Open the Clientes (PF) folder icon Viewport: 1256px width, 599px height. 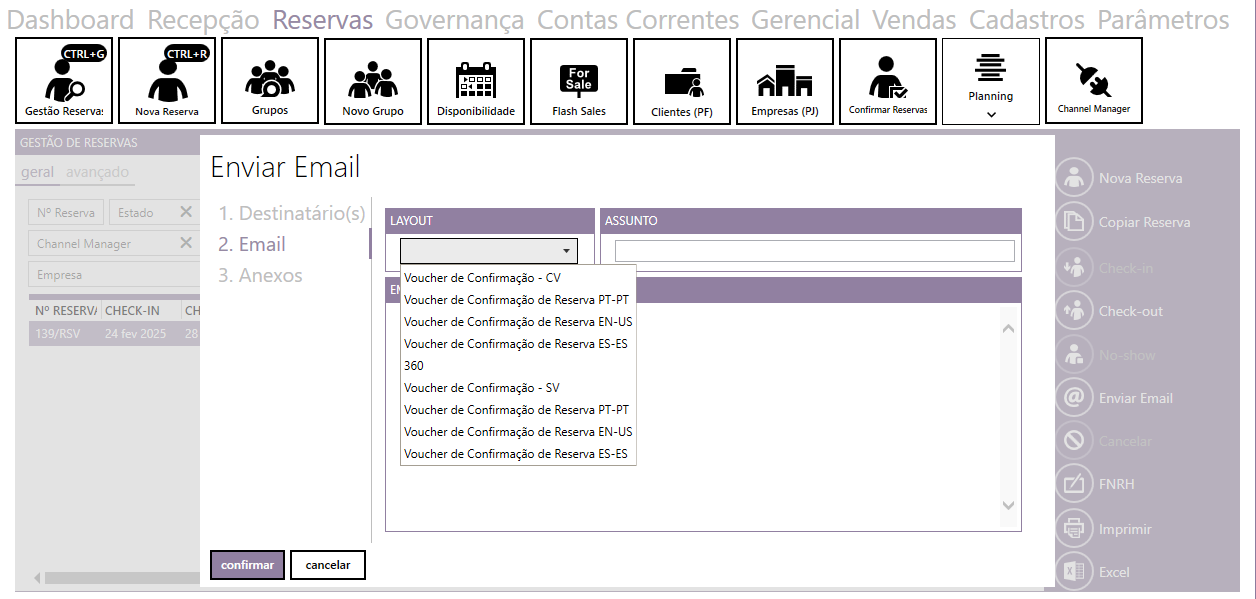click(682, 81)
